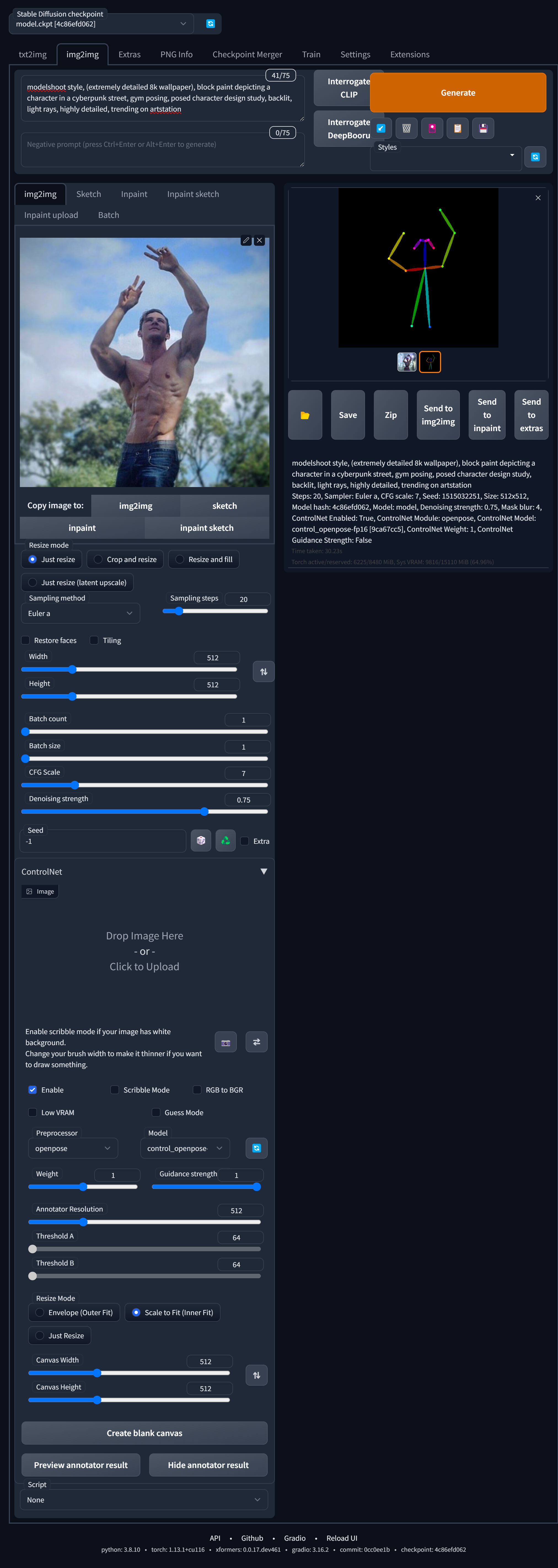Adjust the CFG Scale slider
Image resolution: width=558 pixels, height=1568 pixels.
(x=144, y=785)
